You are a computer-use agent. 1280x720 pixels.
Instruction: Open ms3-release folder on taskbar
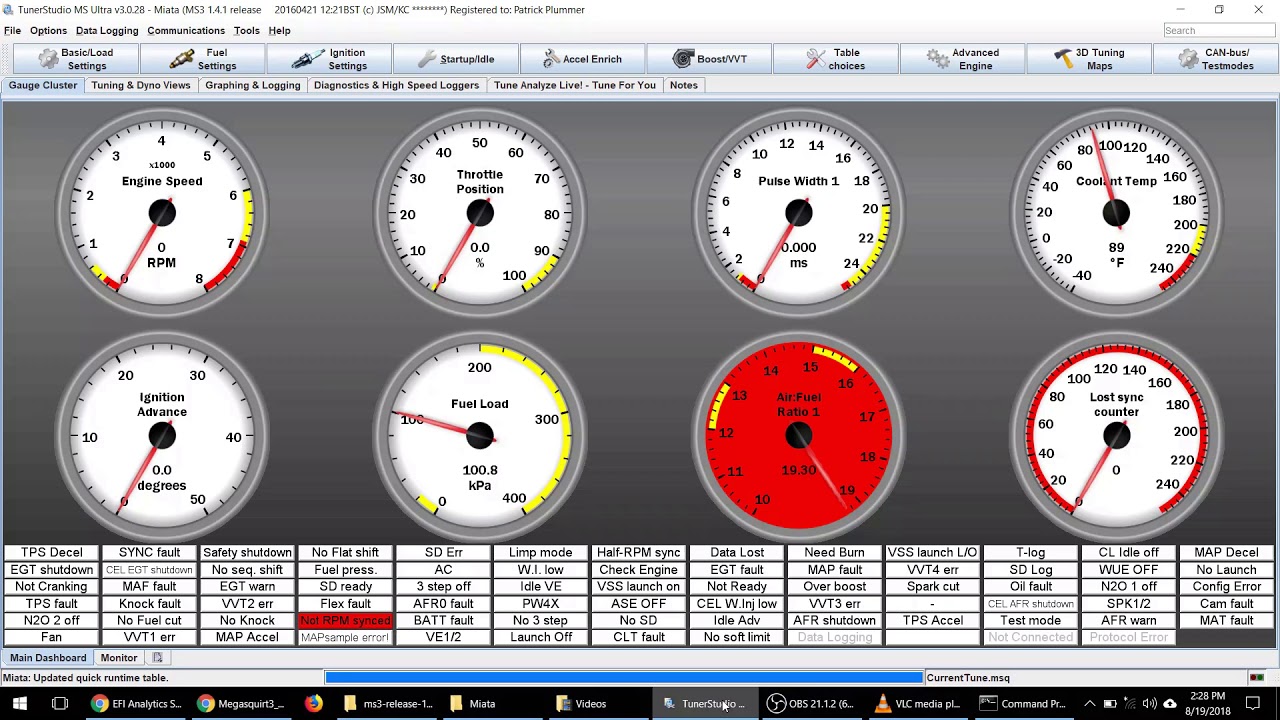[x=387, y=704]
